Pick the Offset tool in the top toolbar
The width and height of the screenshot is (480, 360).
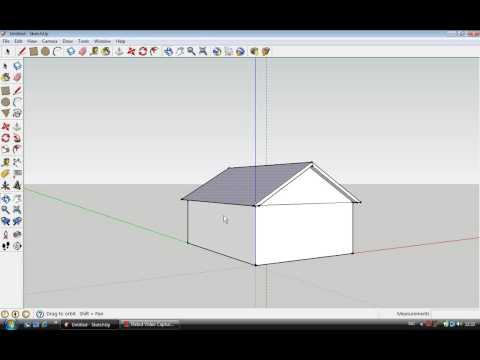[154, 51]
